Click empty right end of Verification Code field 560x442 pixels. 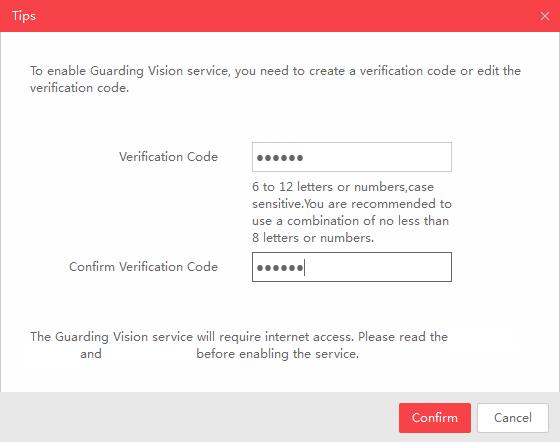pos(411,157)
